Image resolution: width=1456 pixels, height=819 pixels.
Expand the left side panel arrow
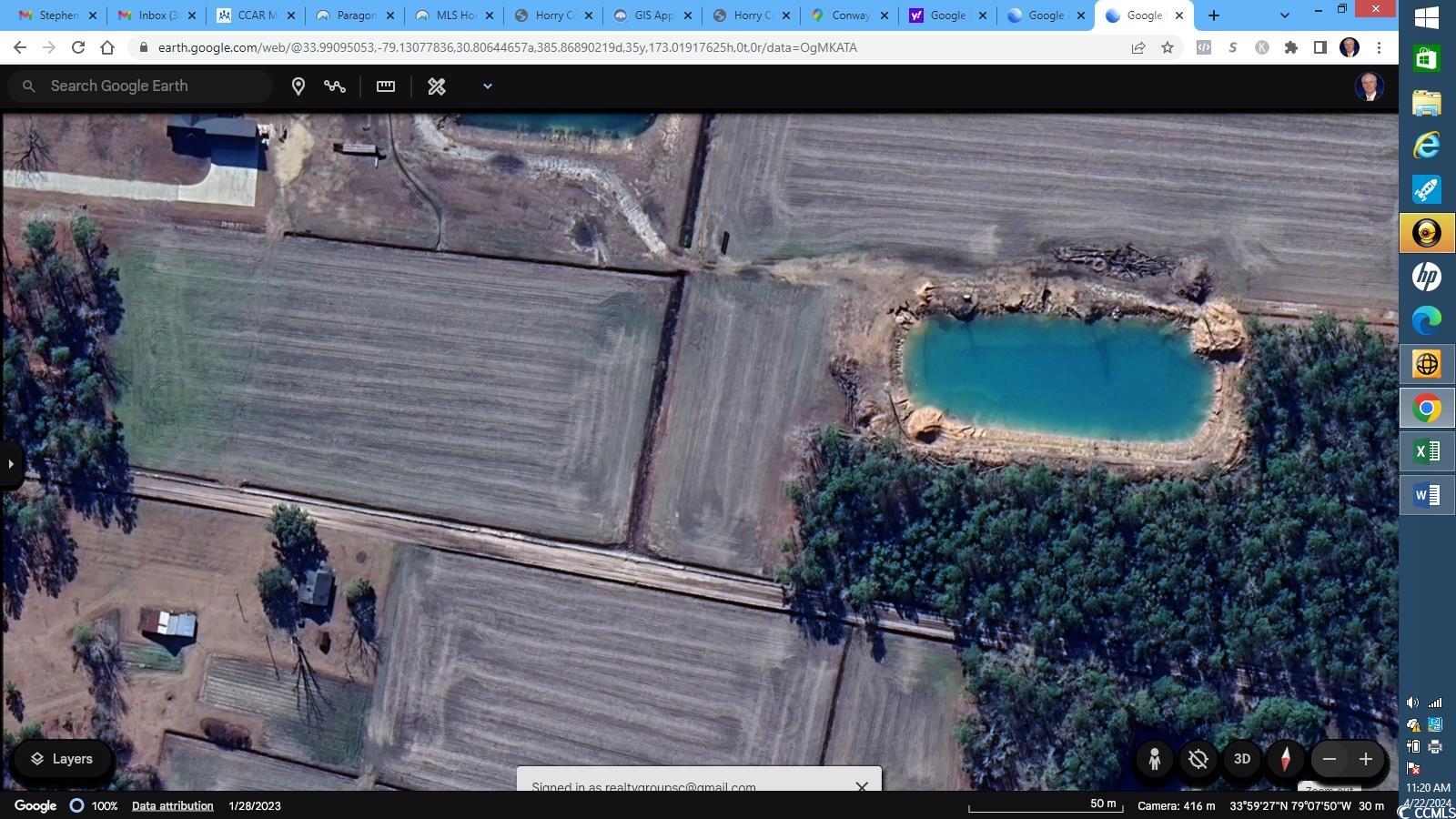click(10, 464)
